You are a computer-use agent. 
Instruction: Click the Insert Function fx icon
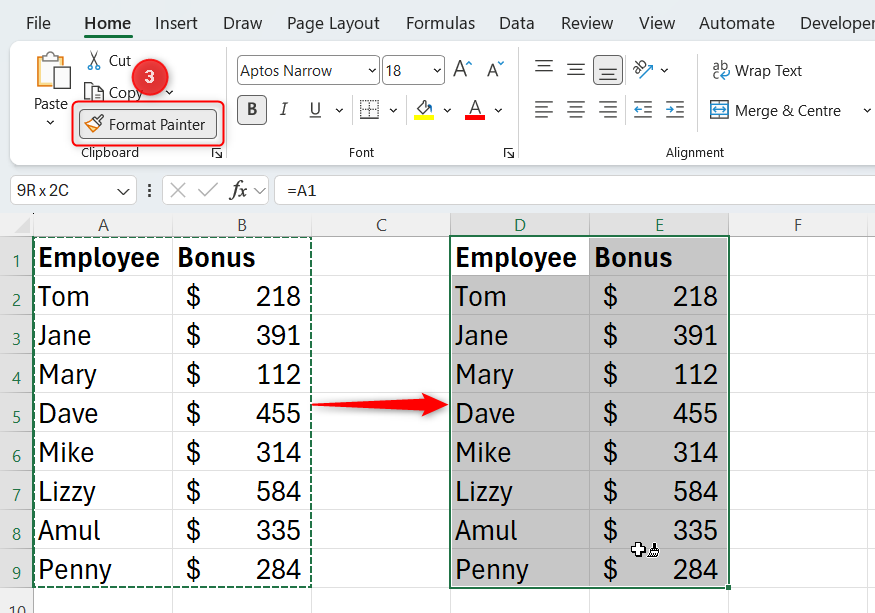238,190
